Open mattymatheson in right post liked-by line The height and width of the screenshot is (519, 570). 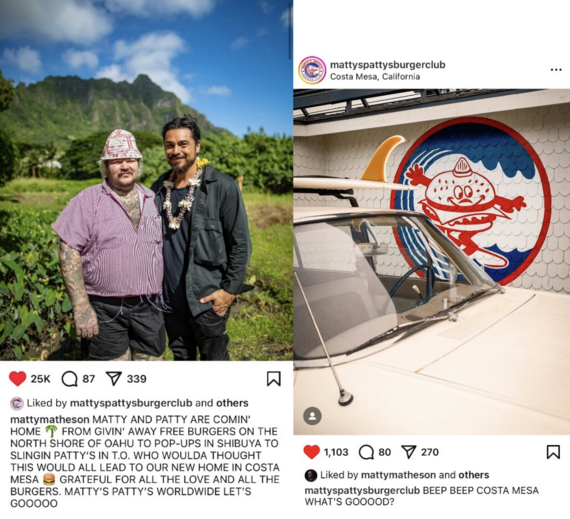398,475
